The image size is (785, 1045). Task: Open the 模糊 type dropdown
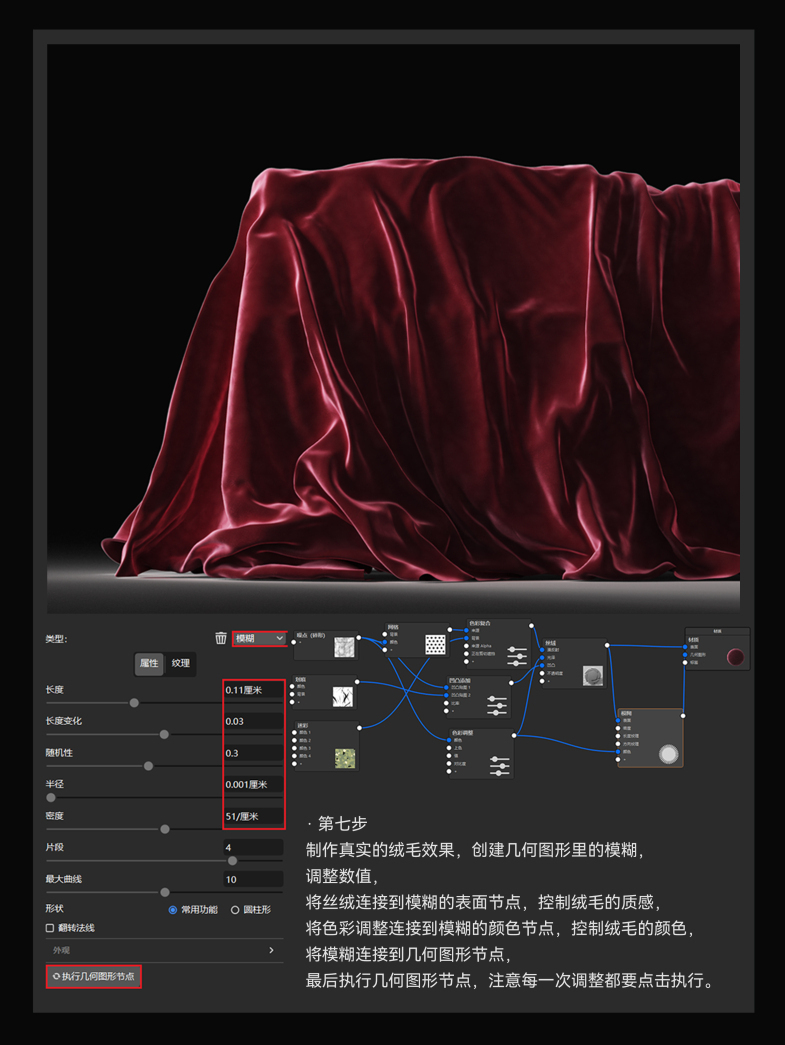point(259,638)
